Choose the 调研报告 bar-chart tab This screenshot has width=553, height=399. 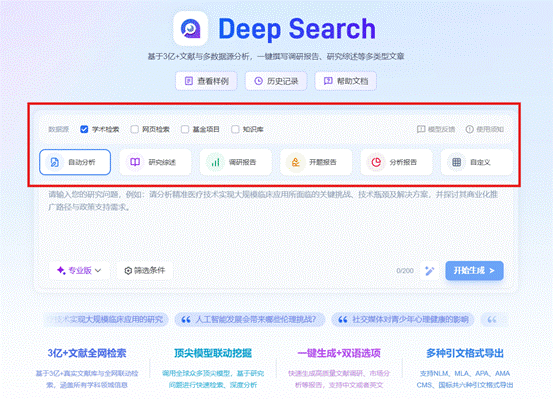click(x=236, y=162)
